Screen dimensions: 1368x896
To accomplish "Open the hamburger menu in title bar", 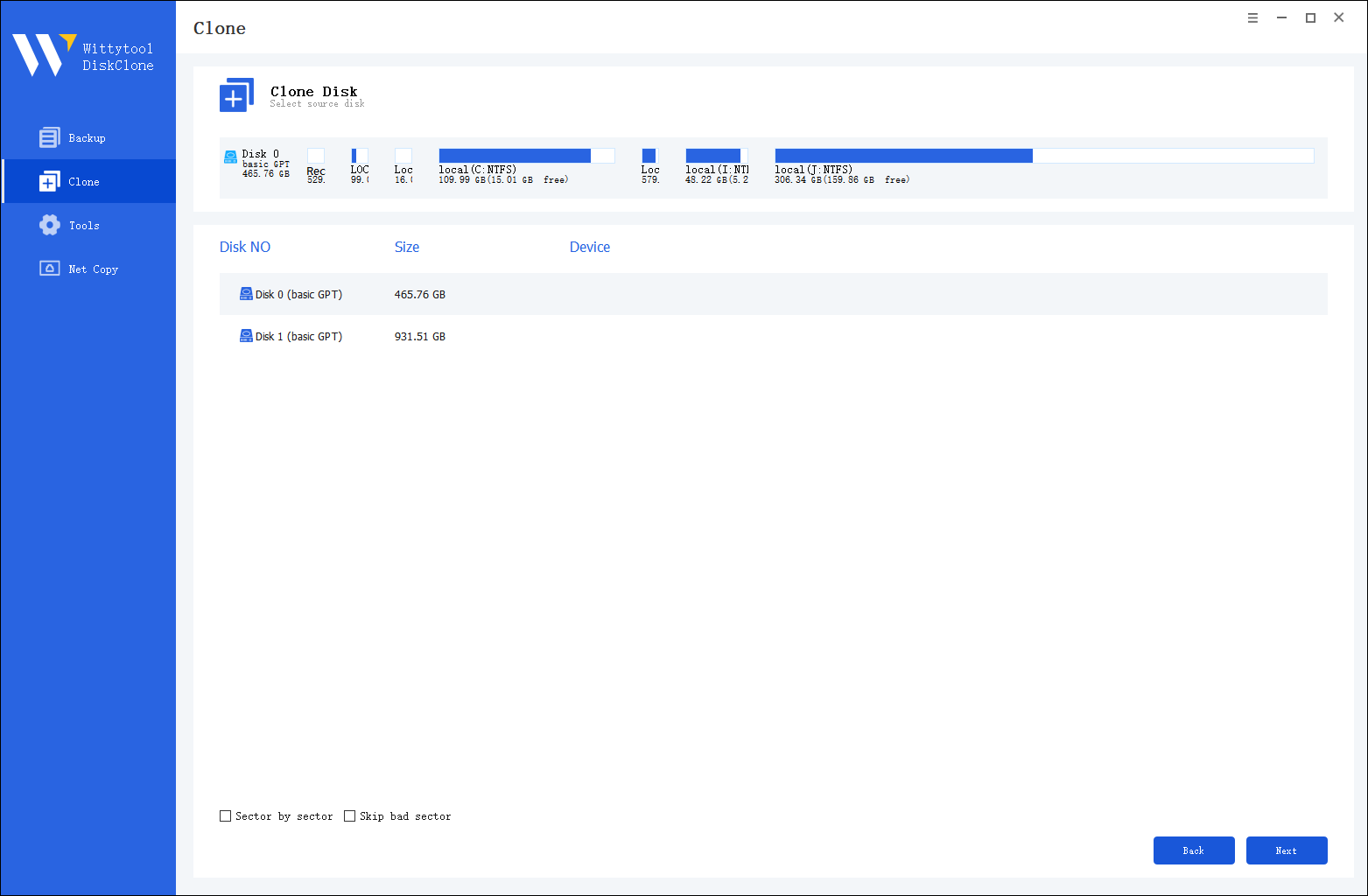I will tap(1252, 17).
